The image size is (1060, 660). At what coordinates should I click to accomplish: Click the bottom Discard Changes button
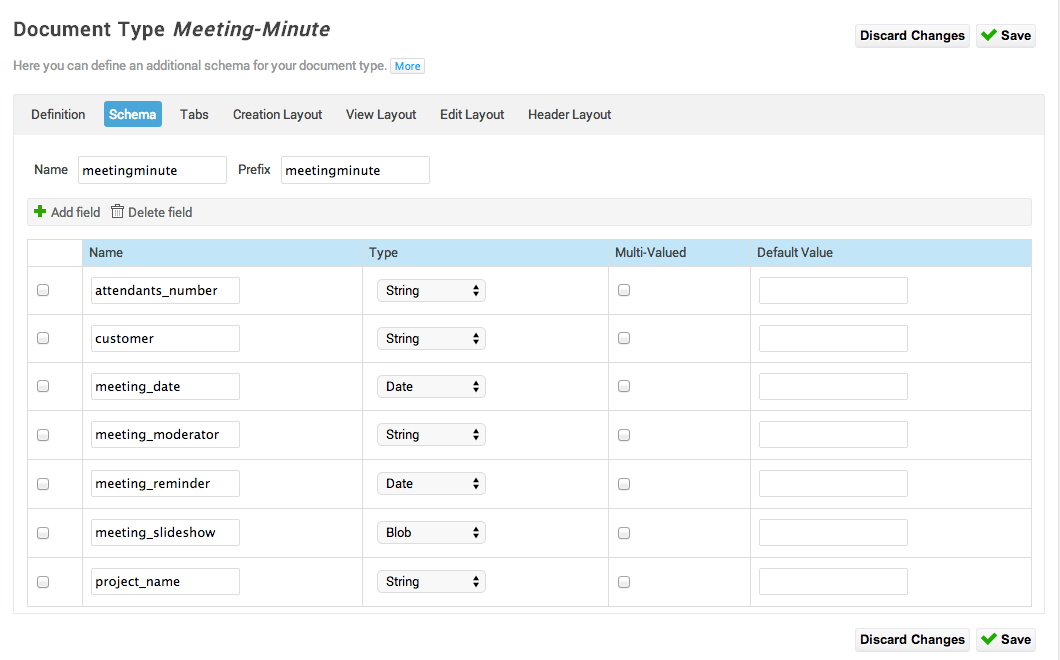tap(912, 640)
